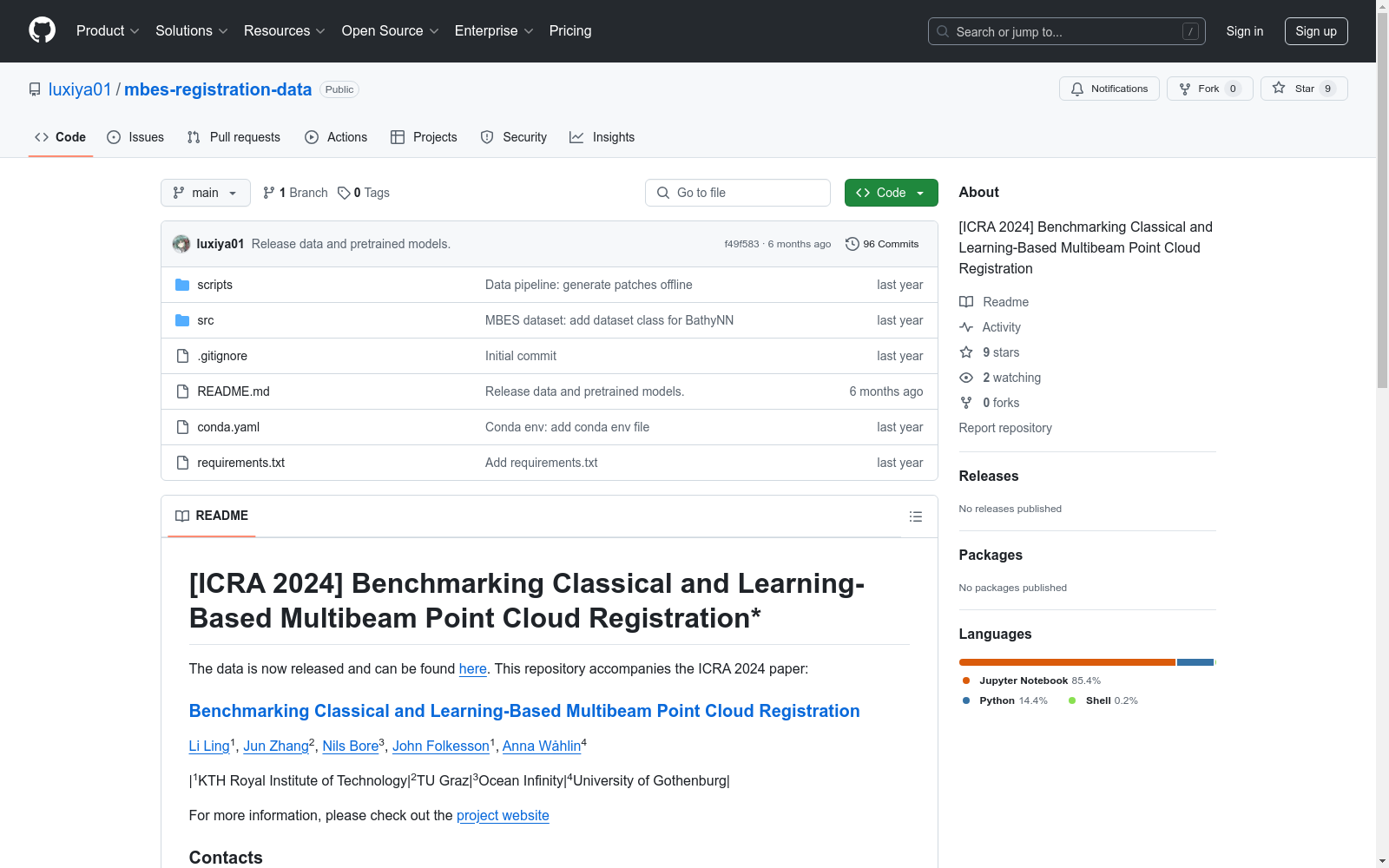1389x868 pixels.
Task: Fork this repository using the Fork button
Action: click(1209, 89)
